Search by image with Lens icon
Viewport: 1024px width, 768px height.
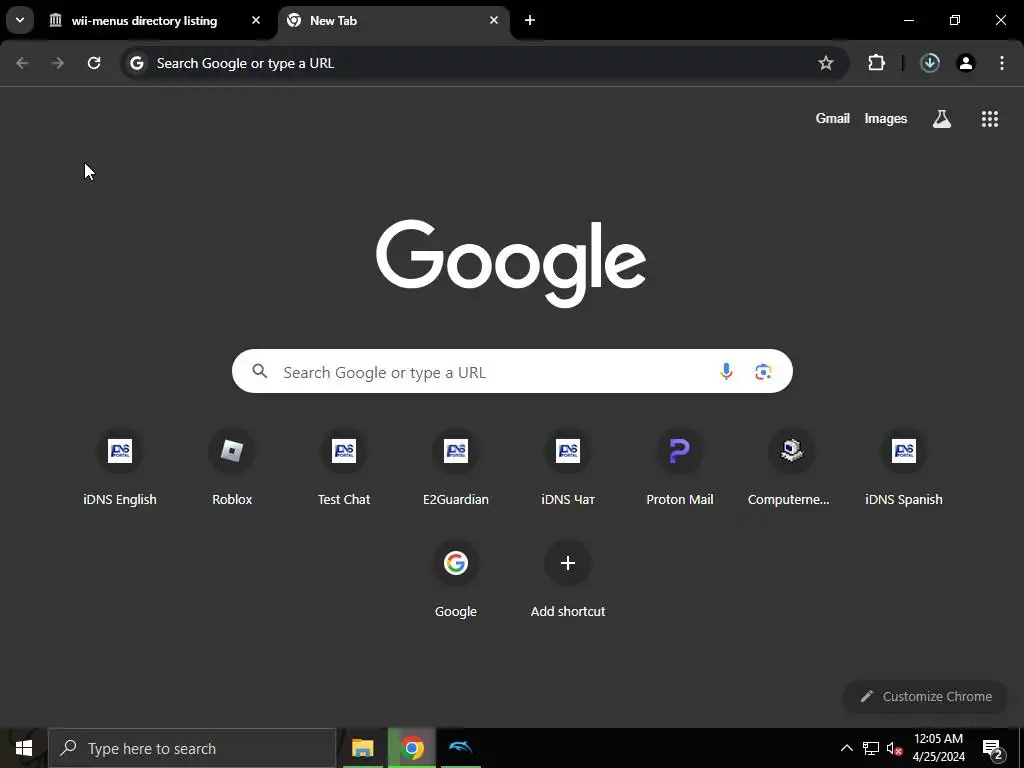(x=763, y=372)
